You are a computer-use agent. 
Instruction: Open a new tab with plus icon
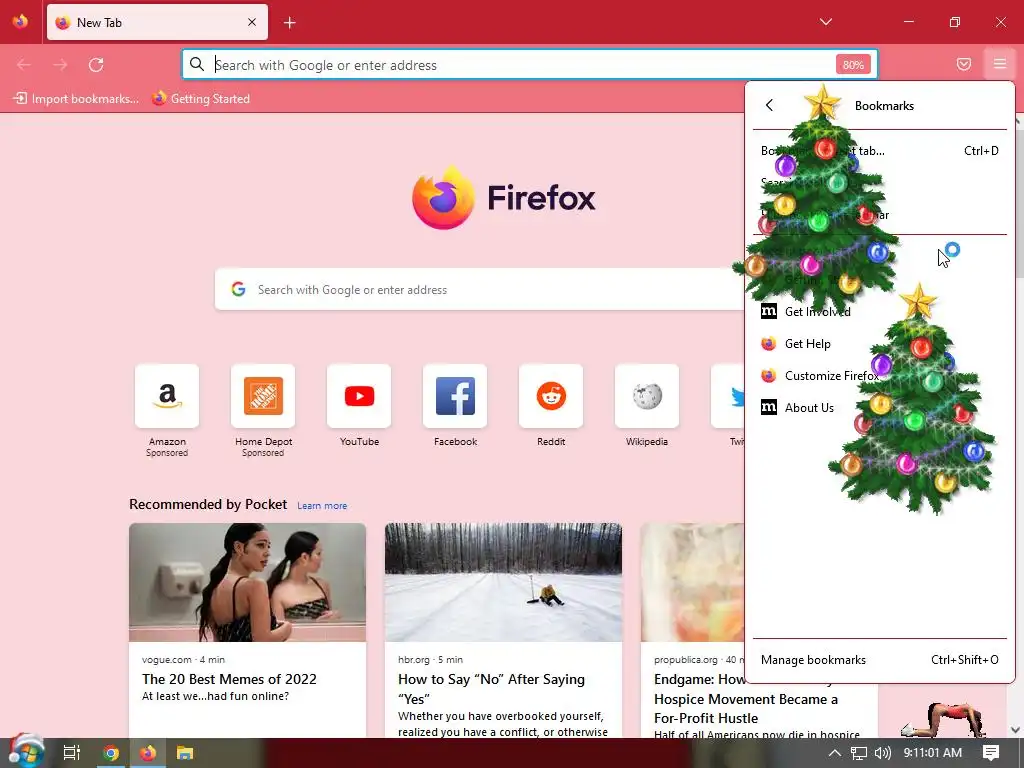tap(290, 23)
